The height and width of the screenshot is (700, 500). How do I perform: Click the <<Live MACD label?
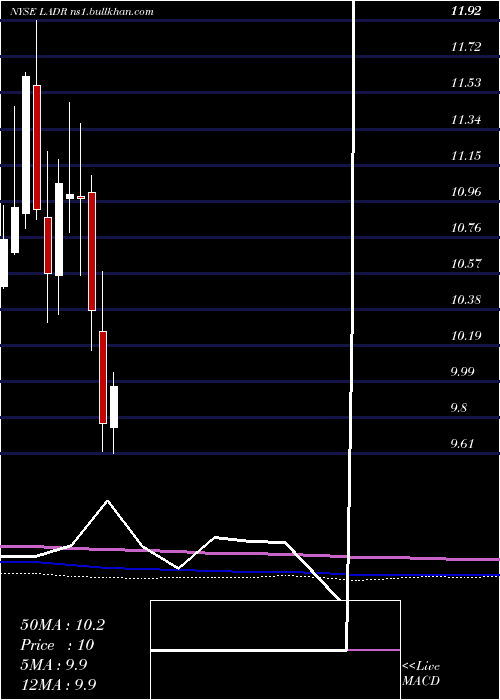point(421,674)
